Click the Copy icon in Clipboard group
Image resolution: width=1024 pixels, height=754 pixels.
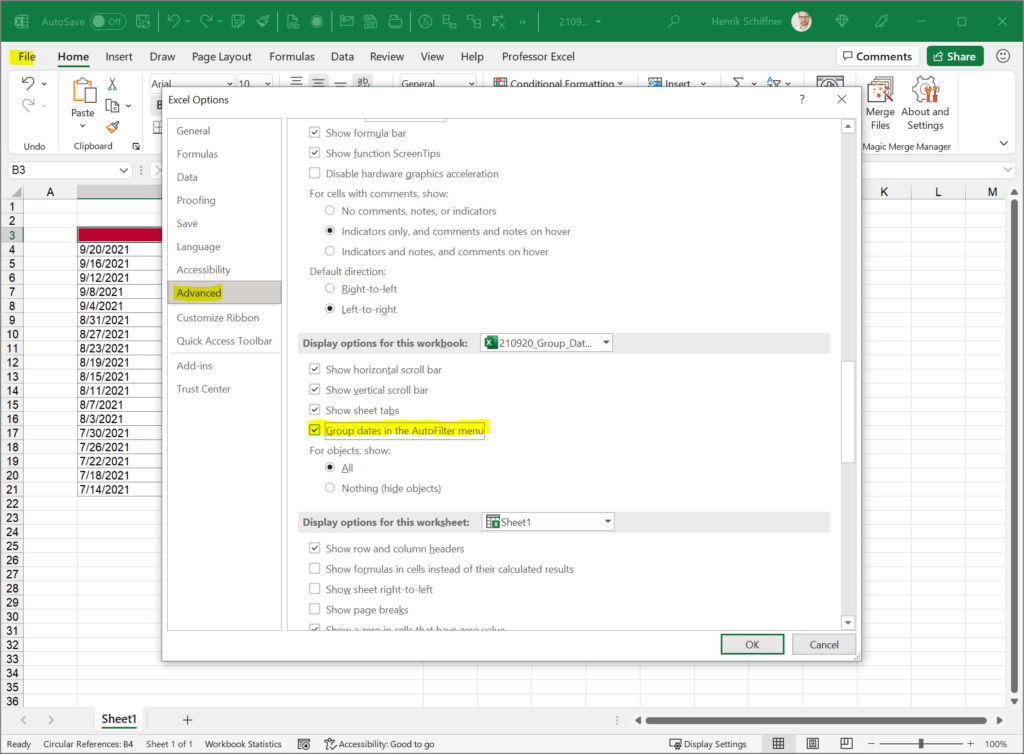112,105
